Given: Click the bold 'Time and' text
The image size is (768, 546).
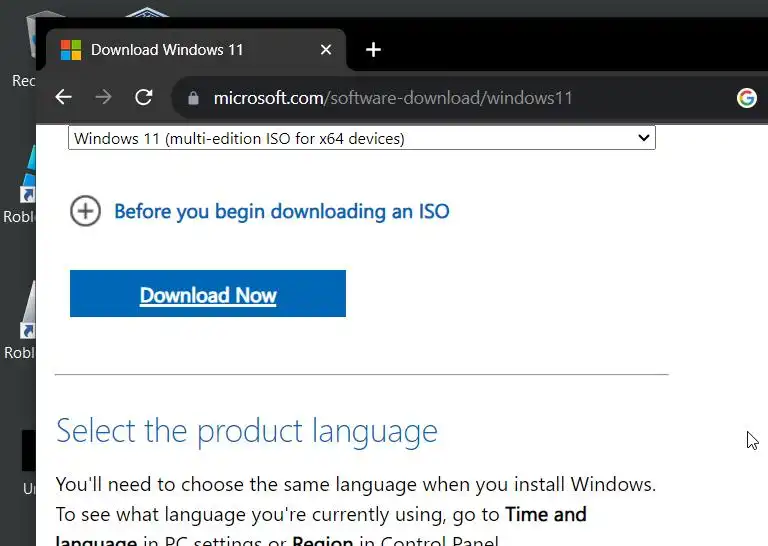Looking at the screenshot, I should click(x=546, y=514).
